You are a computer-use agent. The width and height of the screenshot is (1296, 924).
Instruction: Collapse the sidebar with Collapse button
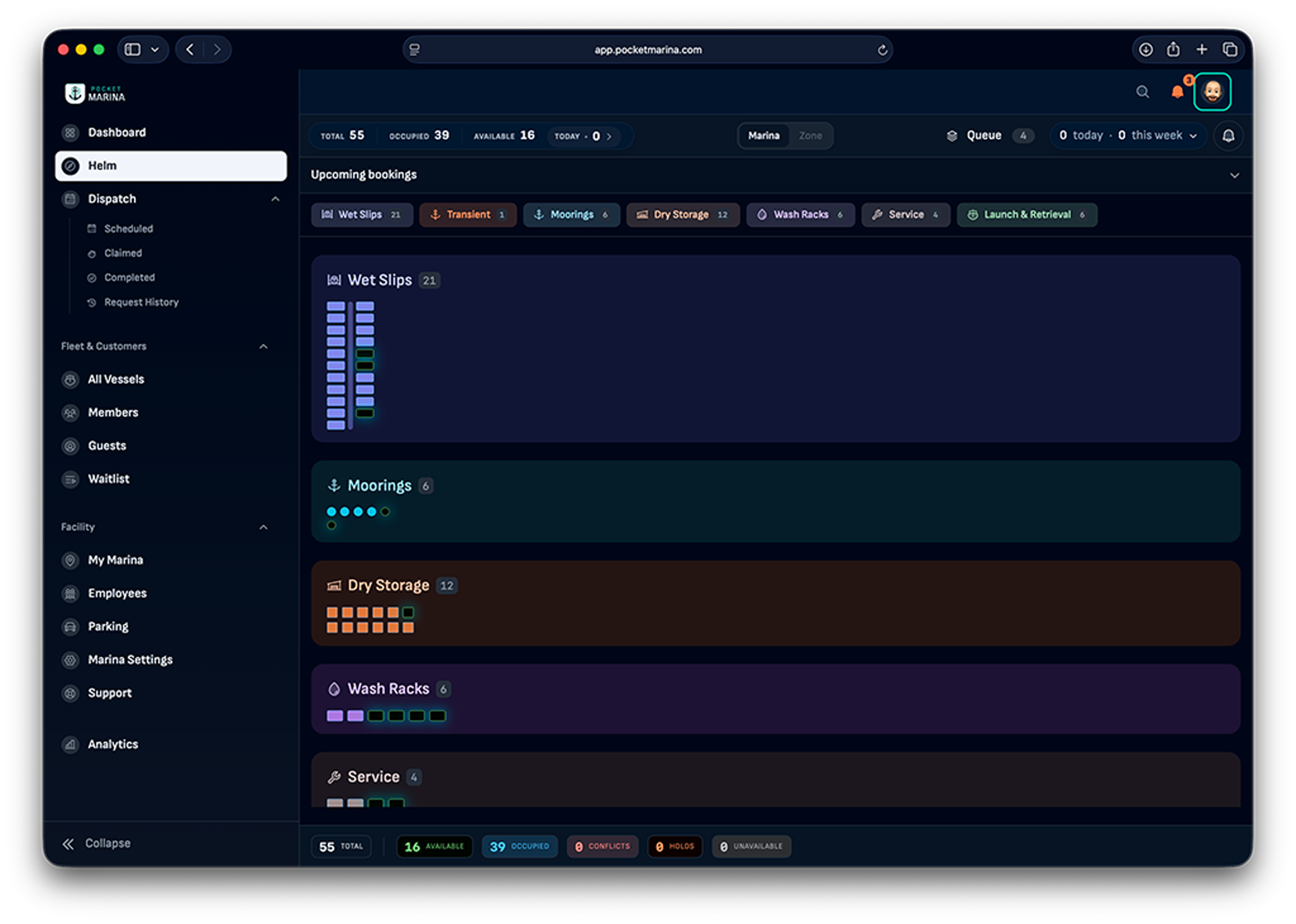pyautogui.click(x=96, y=843)
